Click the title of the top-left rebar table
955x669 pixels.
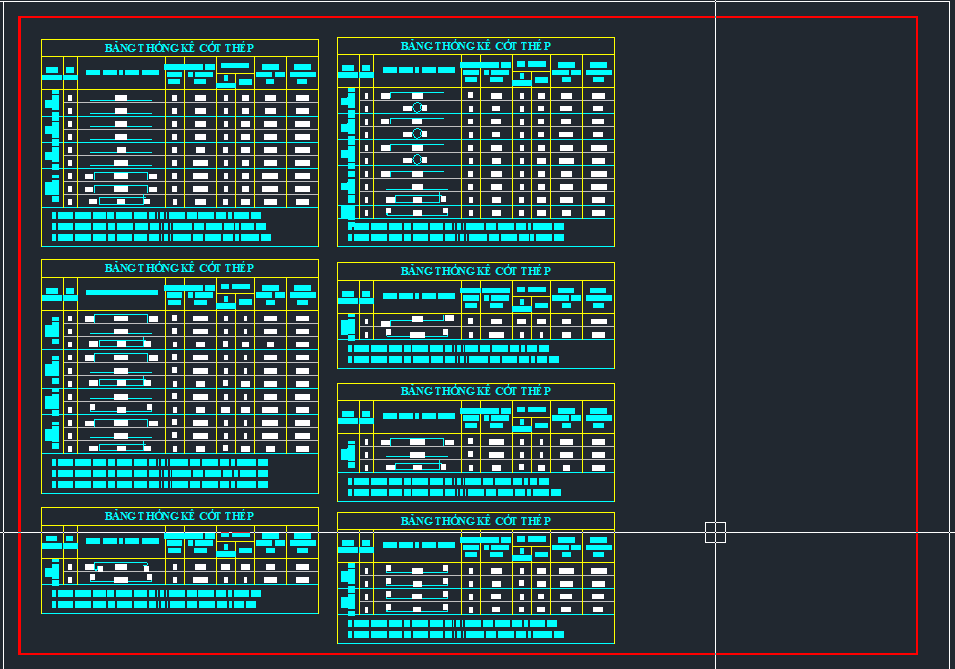tap(180, 48)
